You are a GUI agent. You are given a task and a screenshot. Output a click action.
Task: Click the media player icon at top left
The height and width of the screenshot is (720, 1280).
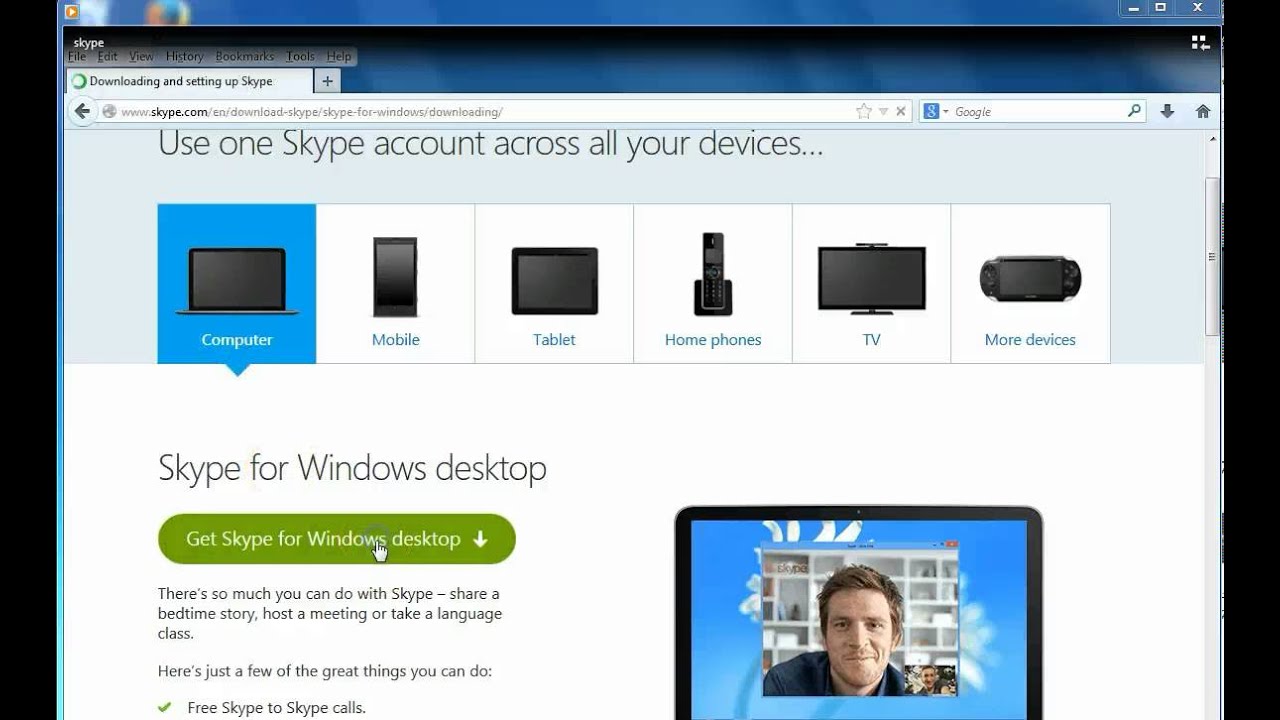(71, 12)
